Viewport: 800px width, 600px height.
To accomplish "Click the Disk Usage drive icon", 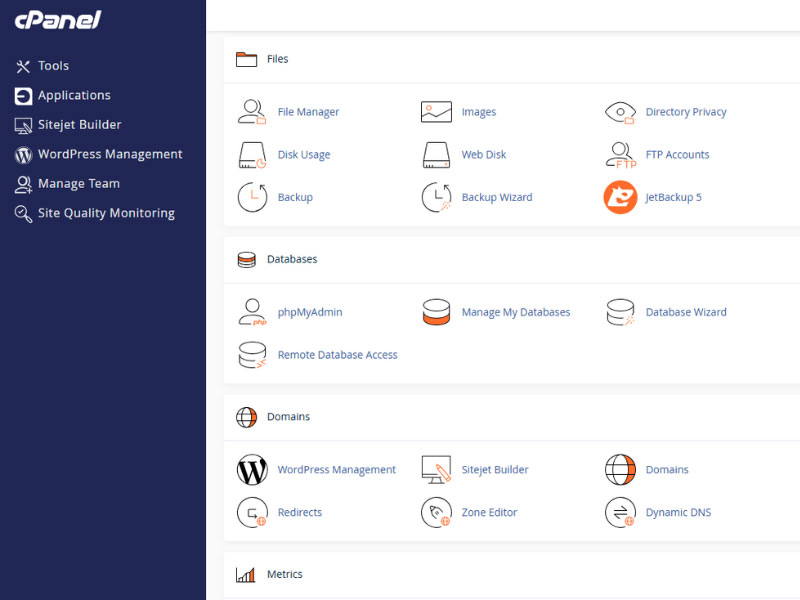I will (x=252, y=155).
